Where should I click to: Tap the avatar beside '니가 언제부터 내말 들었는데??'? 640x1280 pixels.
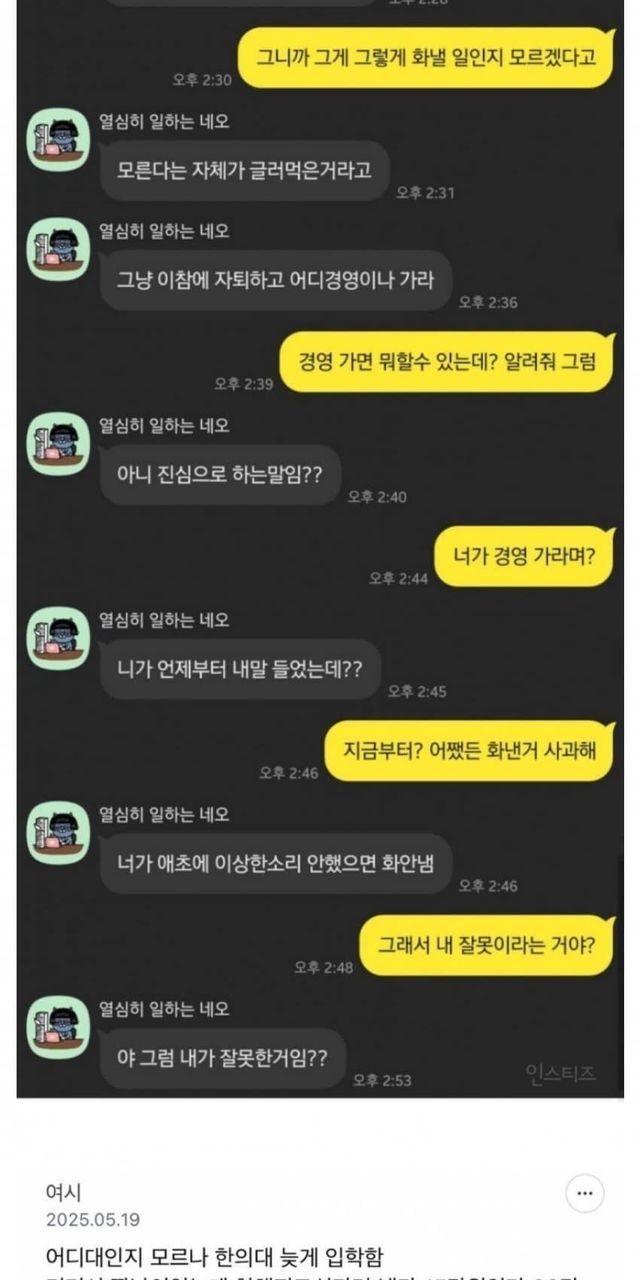tap(57, 638)
